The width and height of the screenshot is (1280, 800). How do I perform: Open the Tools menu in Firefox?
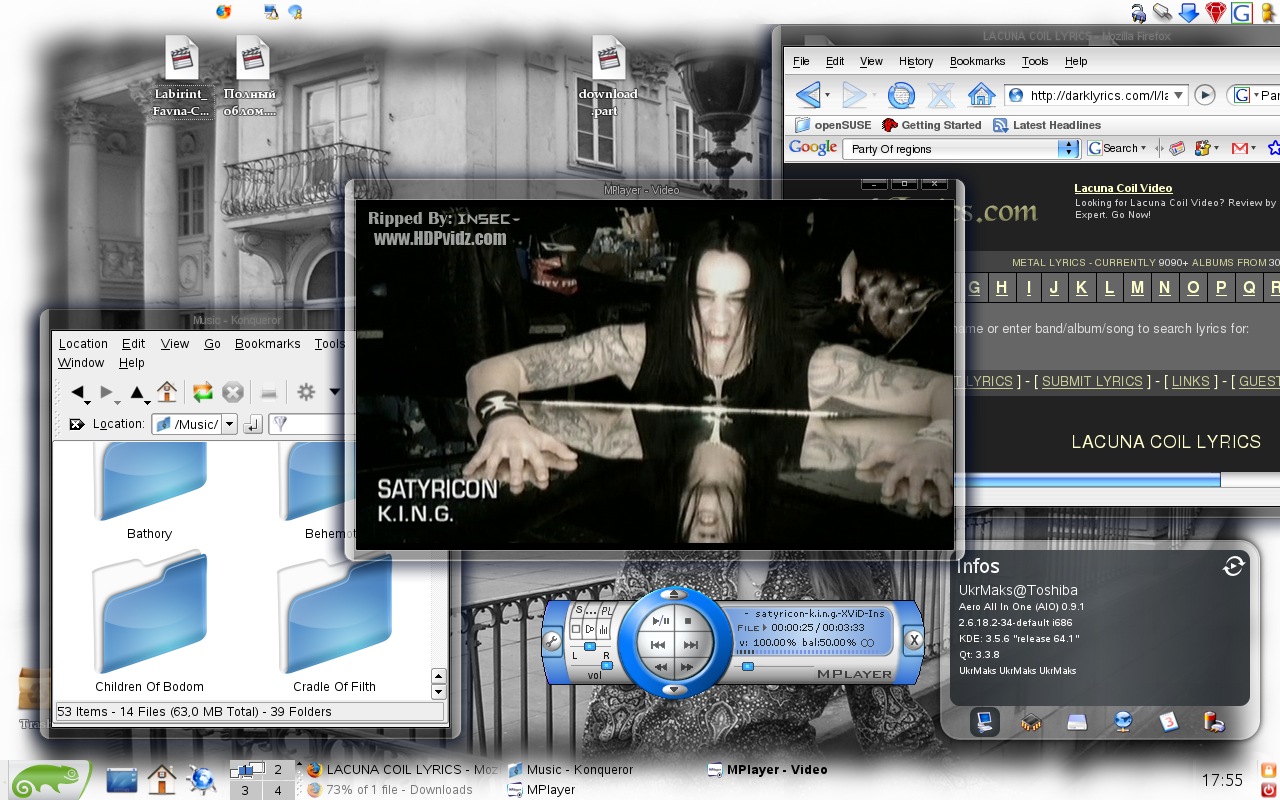pyautogui.click(x=1035, y=61)
